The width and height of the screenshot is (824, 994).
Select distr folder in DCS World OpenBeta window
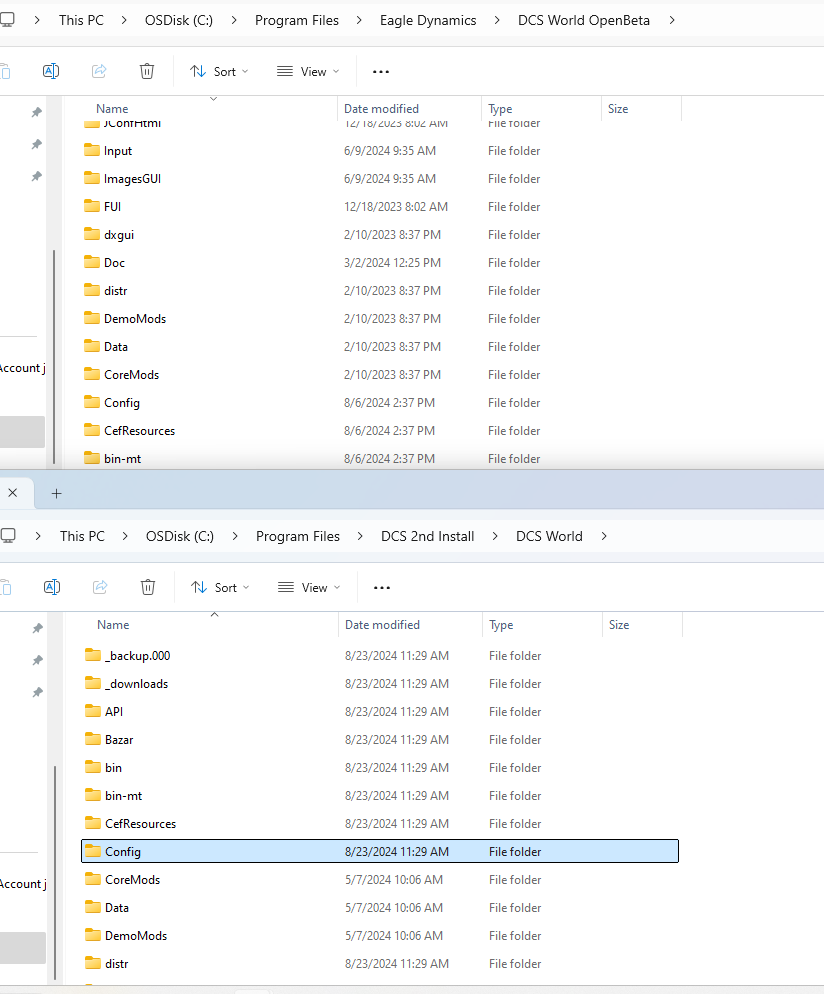pyautogui.click(x=379, y=291)
